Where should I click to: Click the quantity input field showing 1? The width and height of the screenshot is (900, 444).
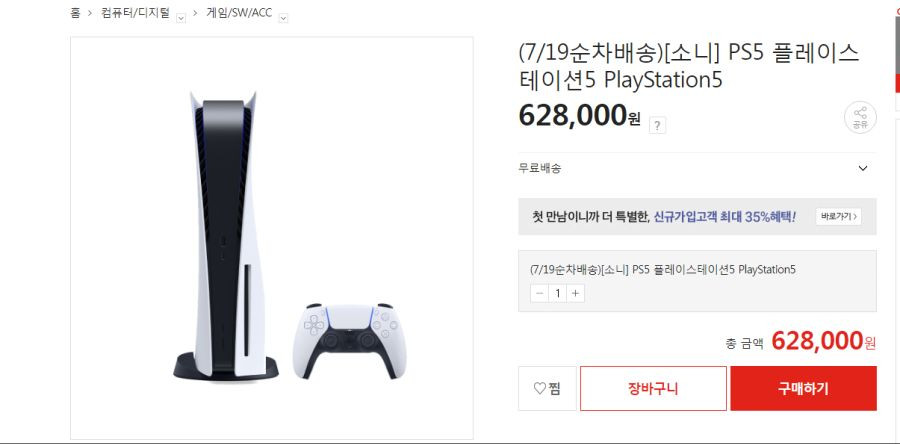557,294
